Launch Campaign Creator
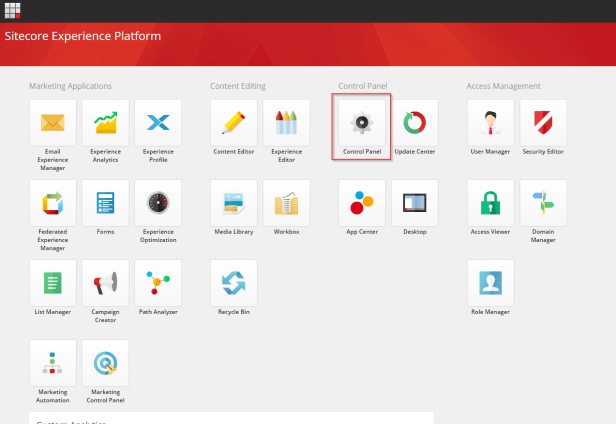This screenshot has height=424, width=616. [x=105, y=283]
